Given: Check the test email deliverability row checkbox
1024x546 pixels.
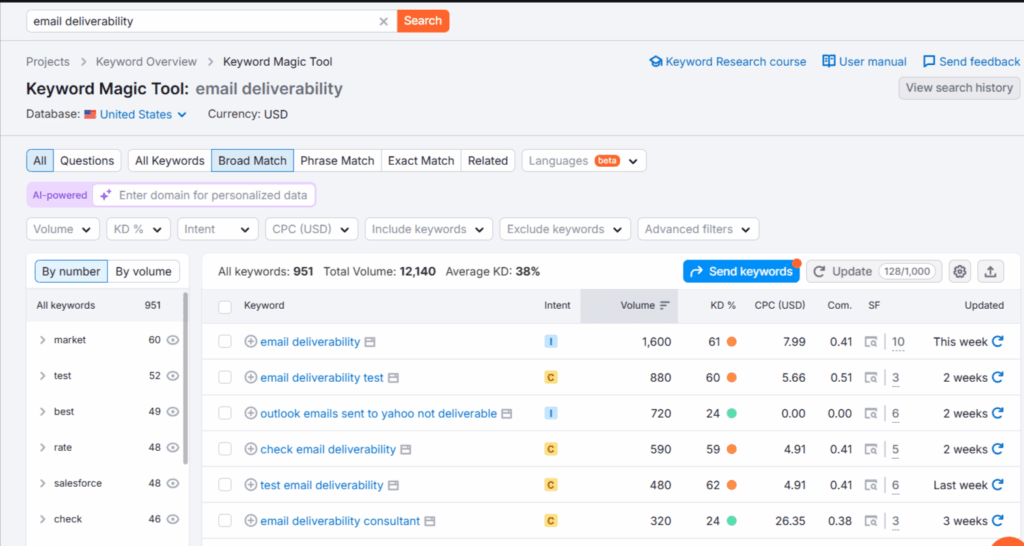Looking at the screenshot, I should pyautogui.click(x=225, y=485).
